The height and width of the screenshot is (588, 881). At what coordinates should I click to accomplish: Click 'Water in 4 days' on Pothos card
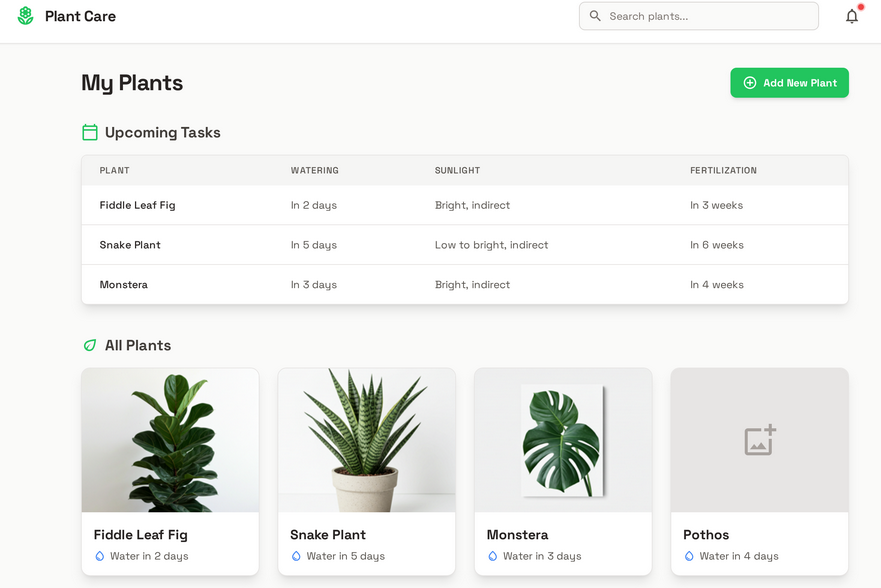click(739, 556)
